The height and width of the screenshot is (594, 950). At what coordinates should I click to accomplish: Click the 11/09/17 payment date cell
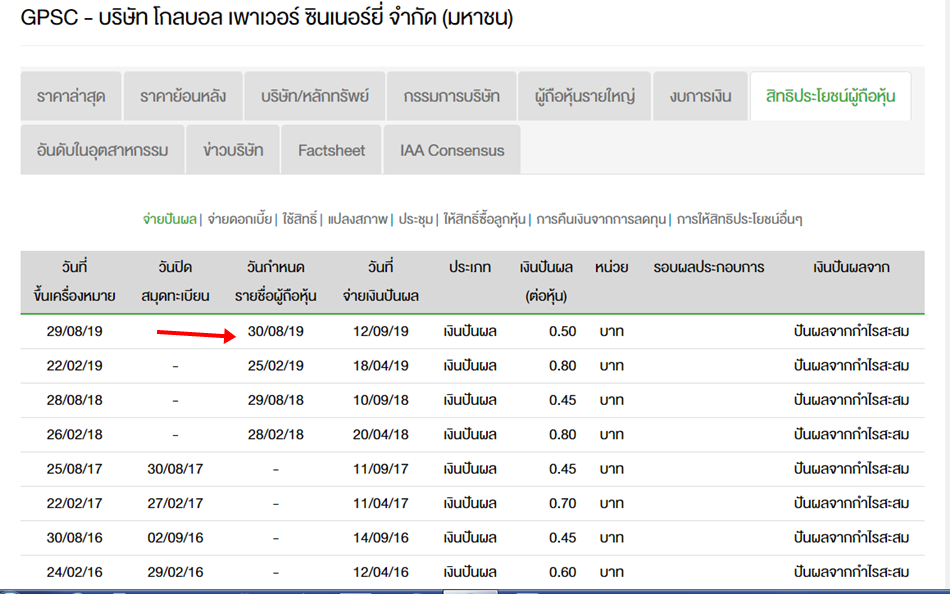(380, 469)
